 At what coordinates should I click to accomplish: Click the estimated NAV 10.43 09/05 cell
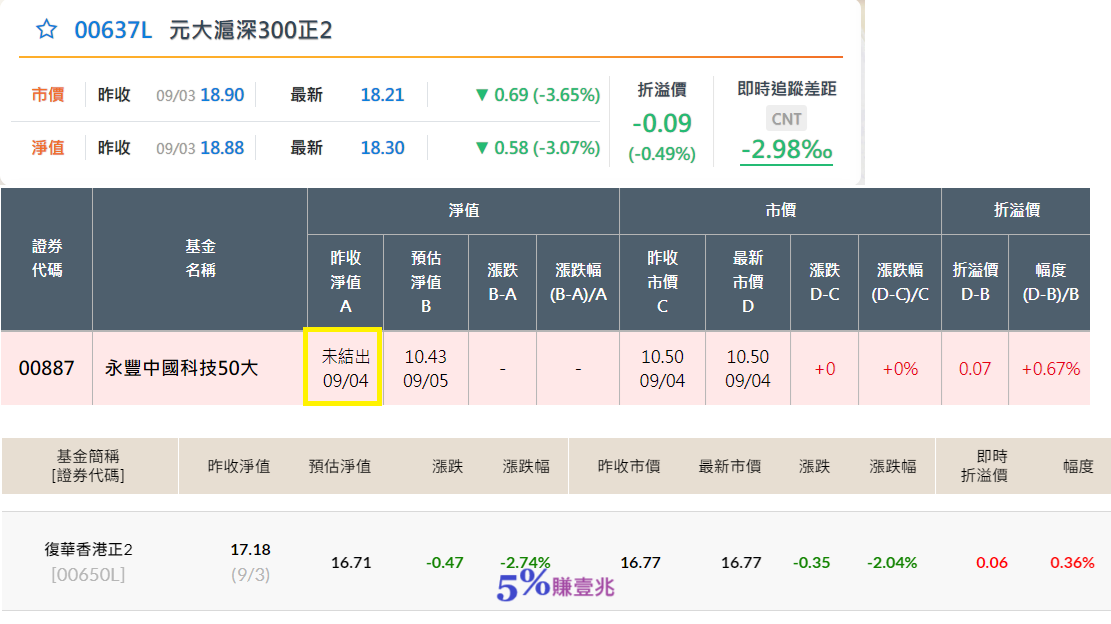coord(426,368)
